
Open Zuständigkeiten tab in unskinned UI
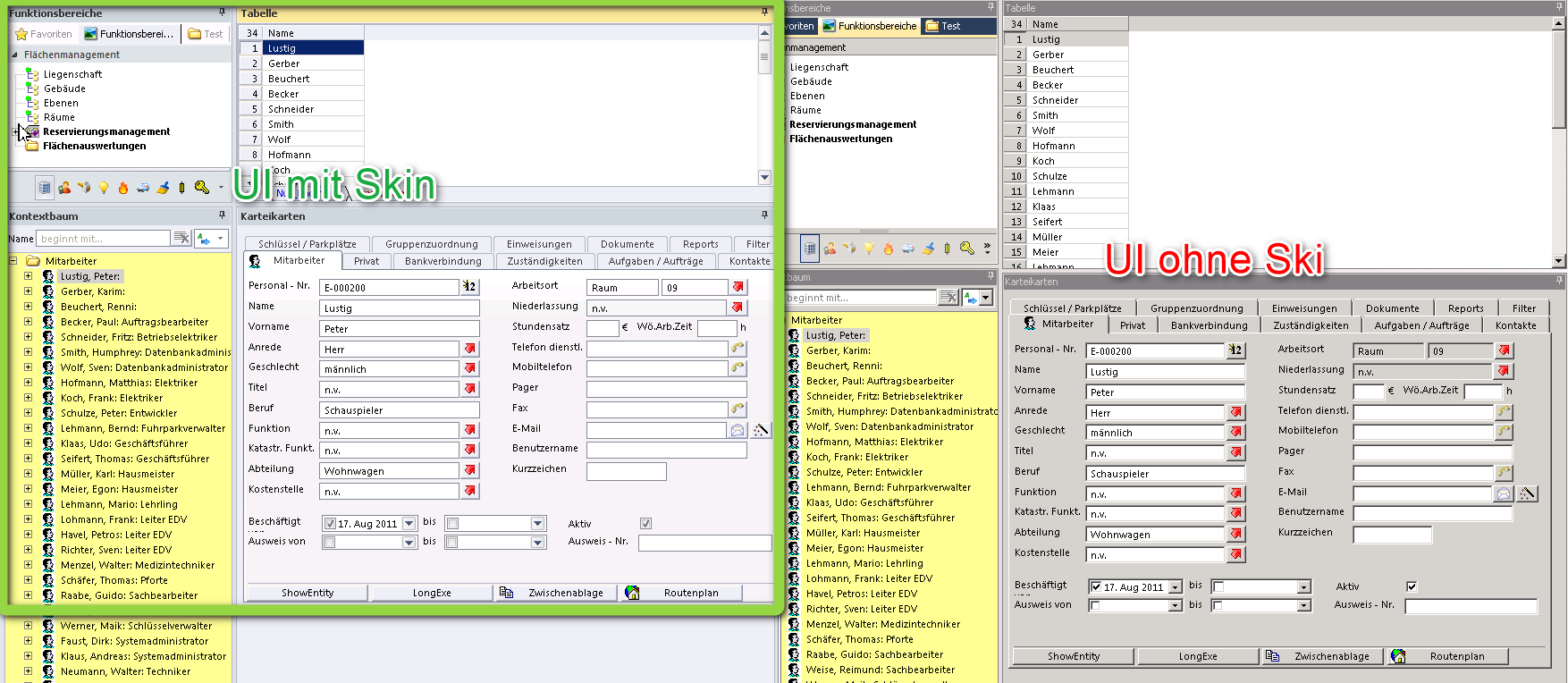1311,325
